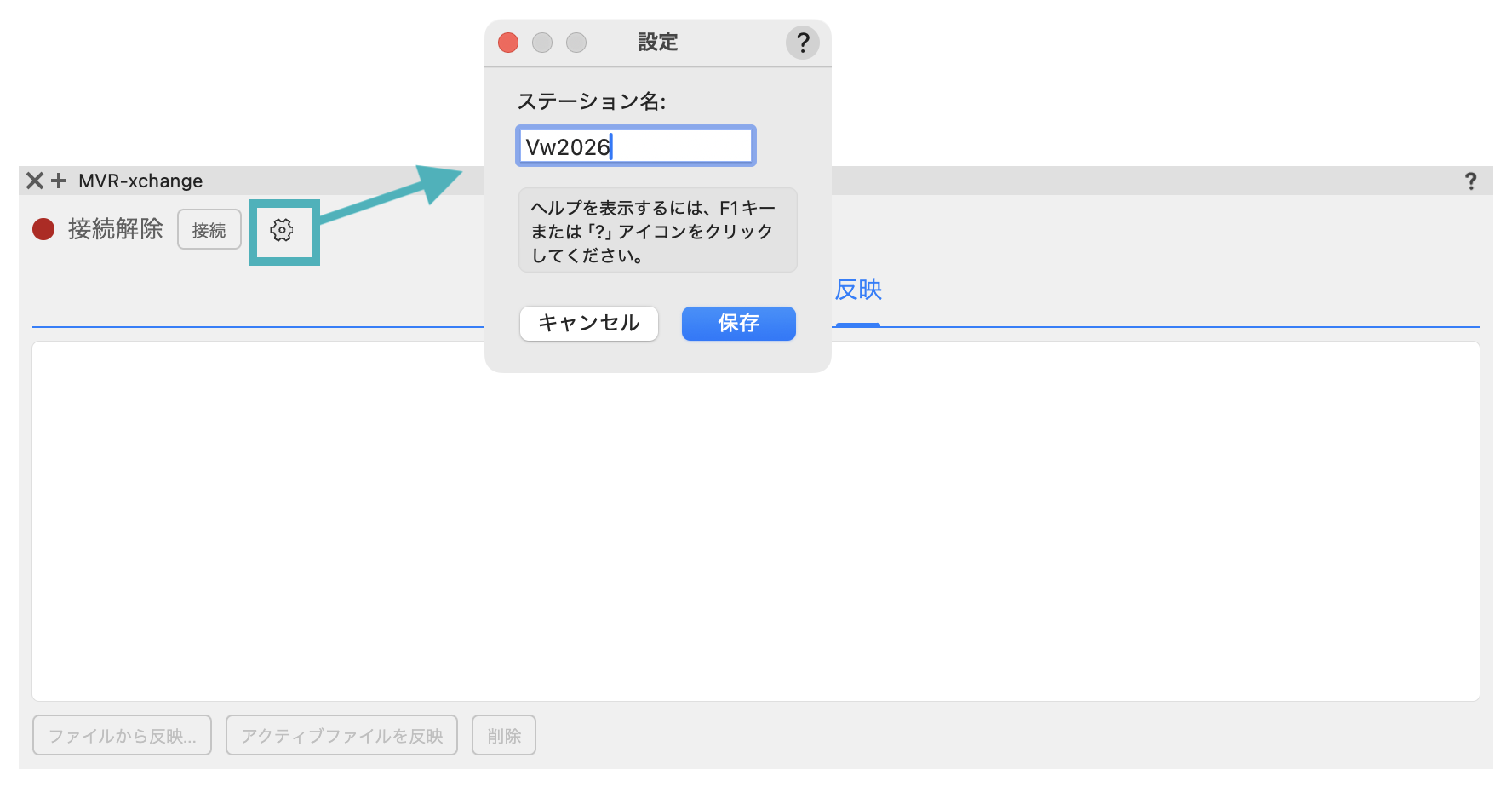The width and height of the screenshot is (1512, 787).
Task: Click the アクティブファイルを反映 button
Action: click(x=341, y=735)
